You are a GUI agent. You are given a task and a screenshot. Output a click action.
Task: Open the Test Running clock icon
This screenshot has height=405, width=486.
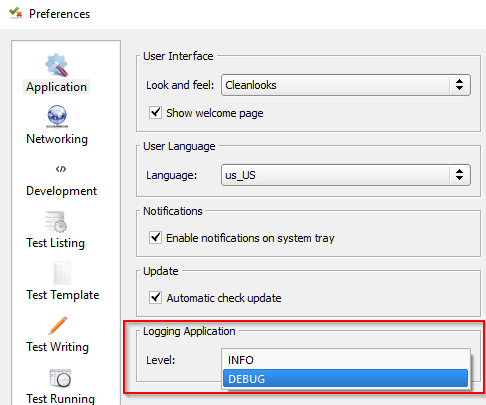pos(60,378)
